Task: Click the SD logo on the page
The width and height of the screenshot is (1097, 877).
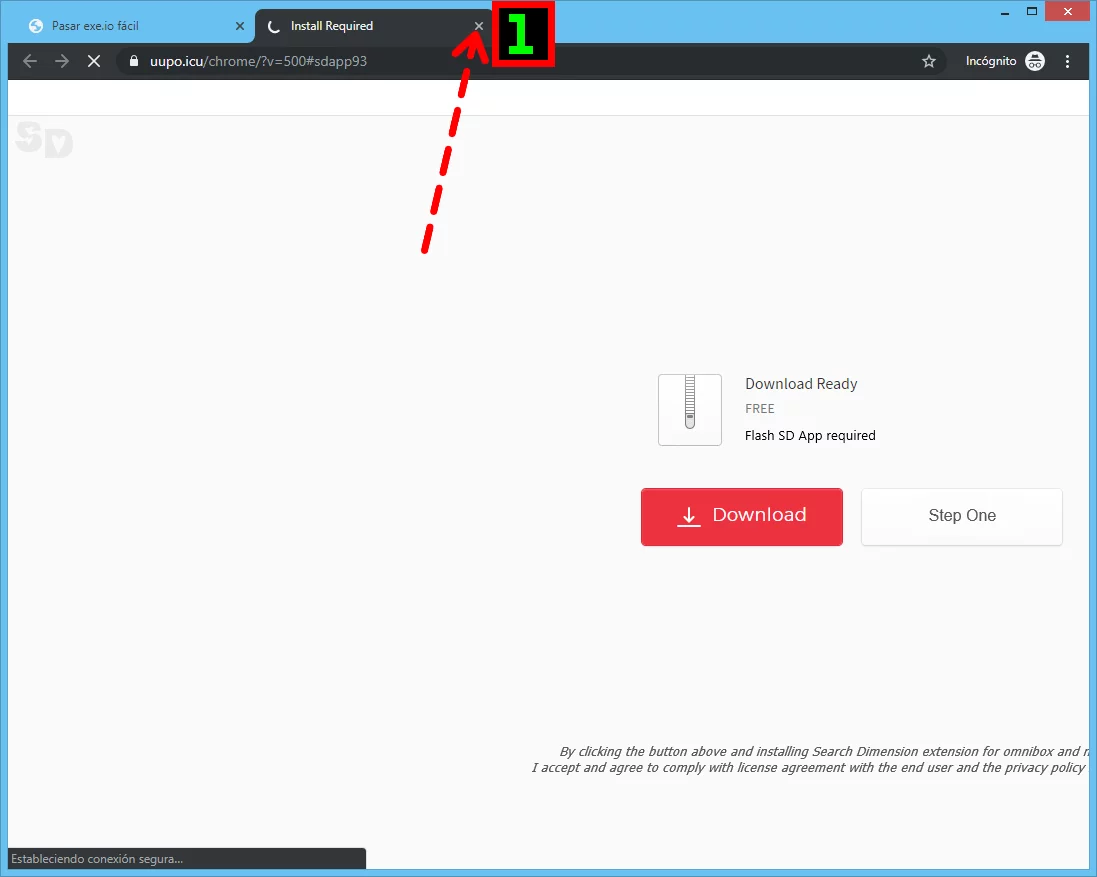Action: pos(44,141)
